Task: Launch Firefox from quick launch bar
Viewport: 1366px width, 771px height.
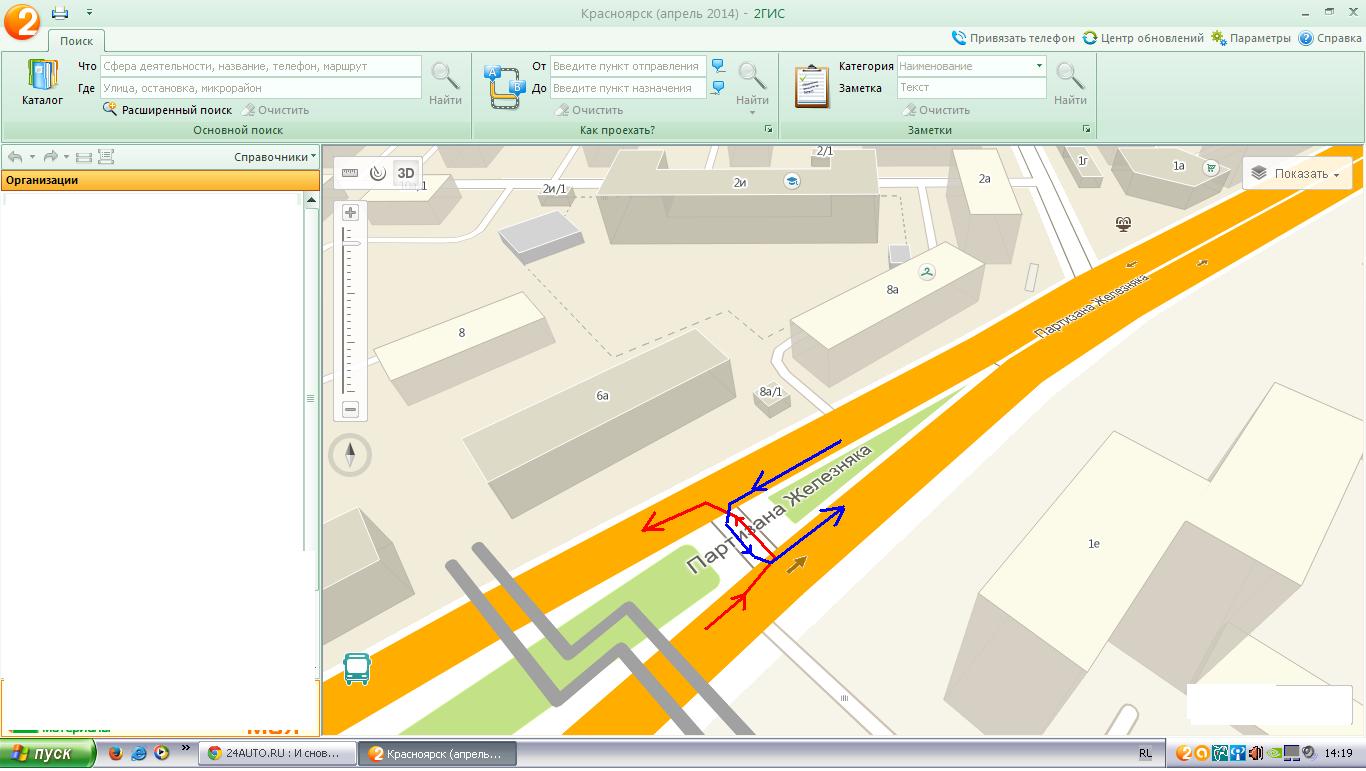Action: (116, 753)
